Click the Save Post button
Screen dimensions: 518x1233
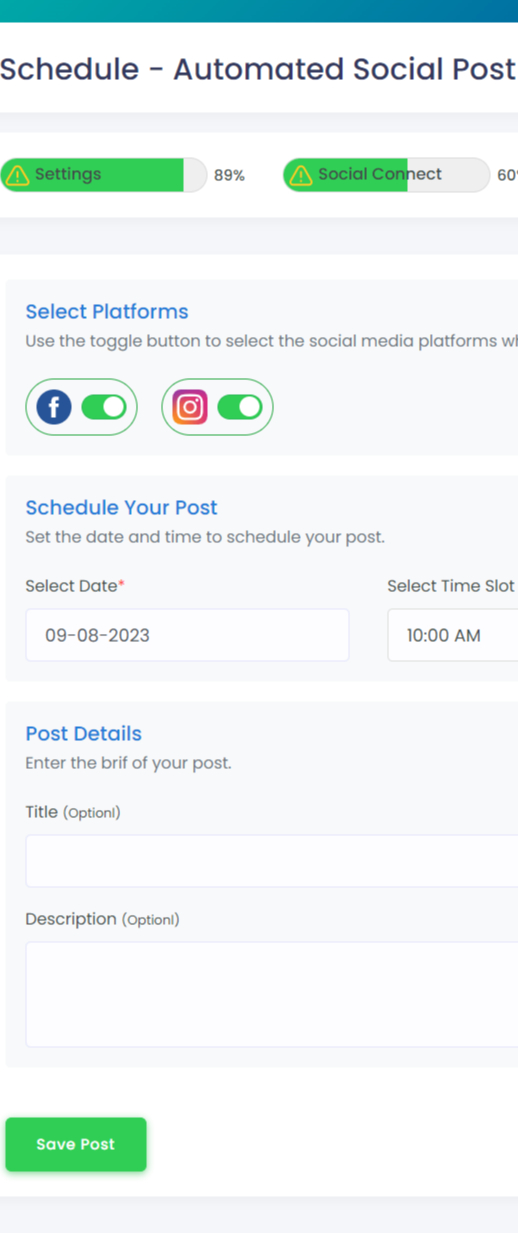coord(76,1144)
